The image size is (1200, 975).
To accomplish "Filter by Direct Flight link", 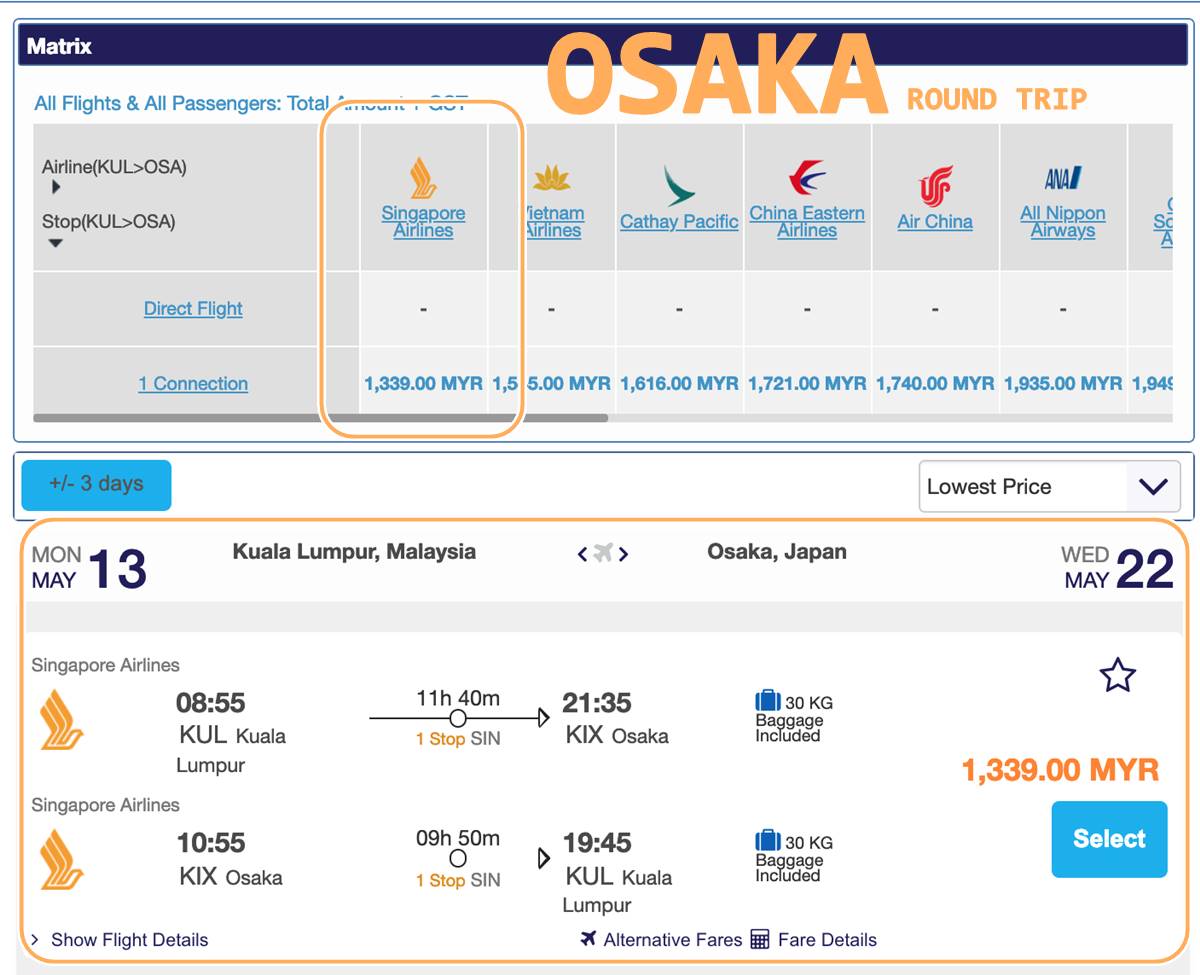I will tap(193, 309).
